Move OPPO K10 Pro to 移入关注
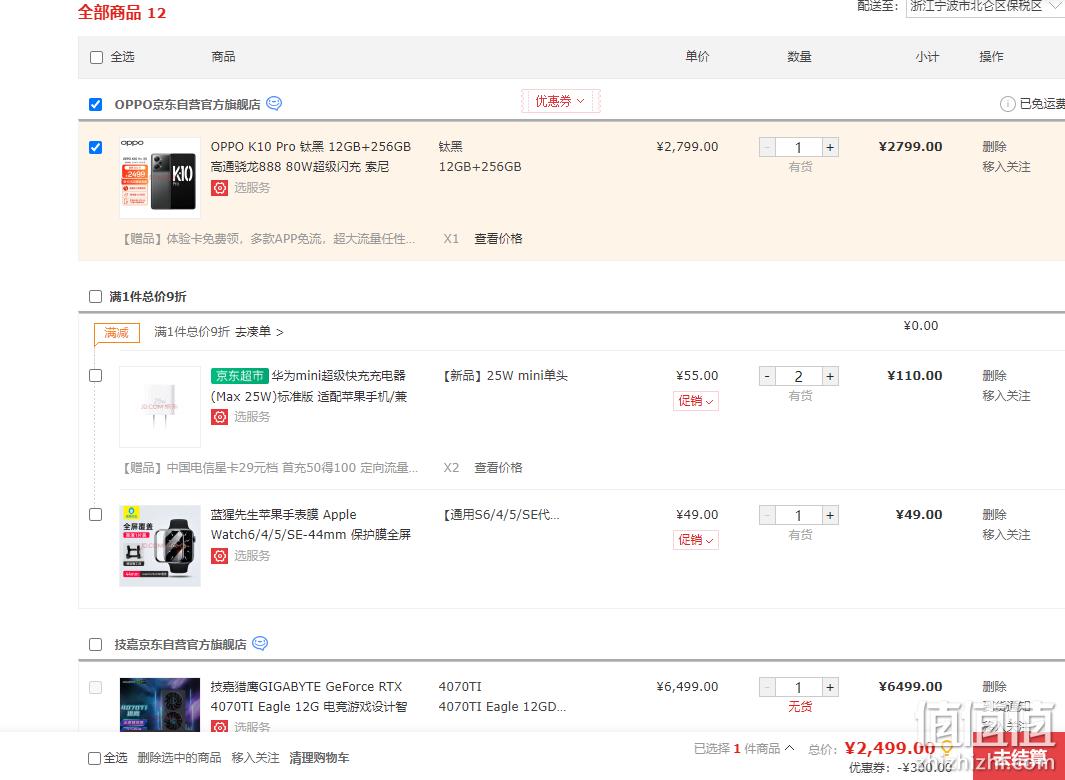This screenshot has width=1065, height=780. pyautogui.click(x=1006, y=166)
